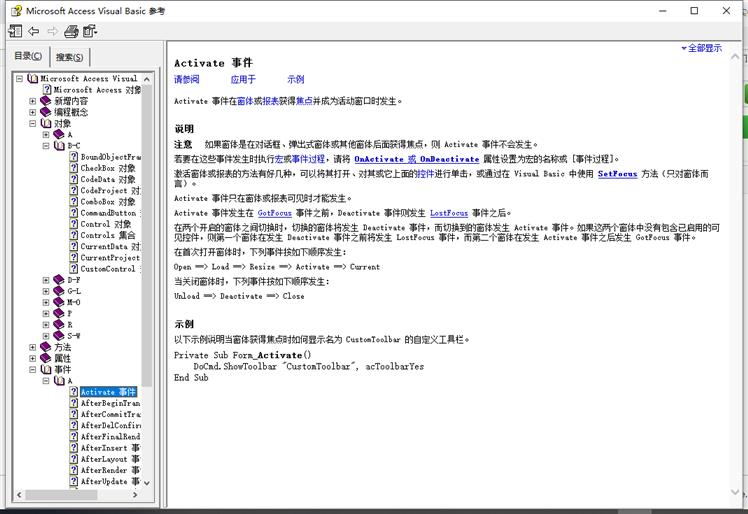Open the CodeProject topic
The image size is (748, 514).
(111, 190)
